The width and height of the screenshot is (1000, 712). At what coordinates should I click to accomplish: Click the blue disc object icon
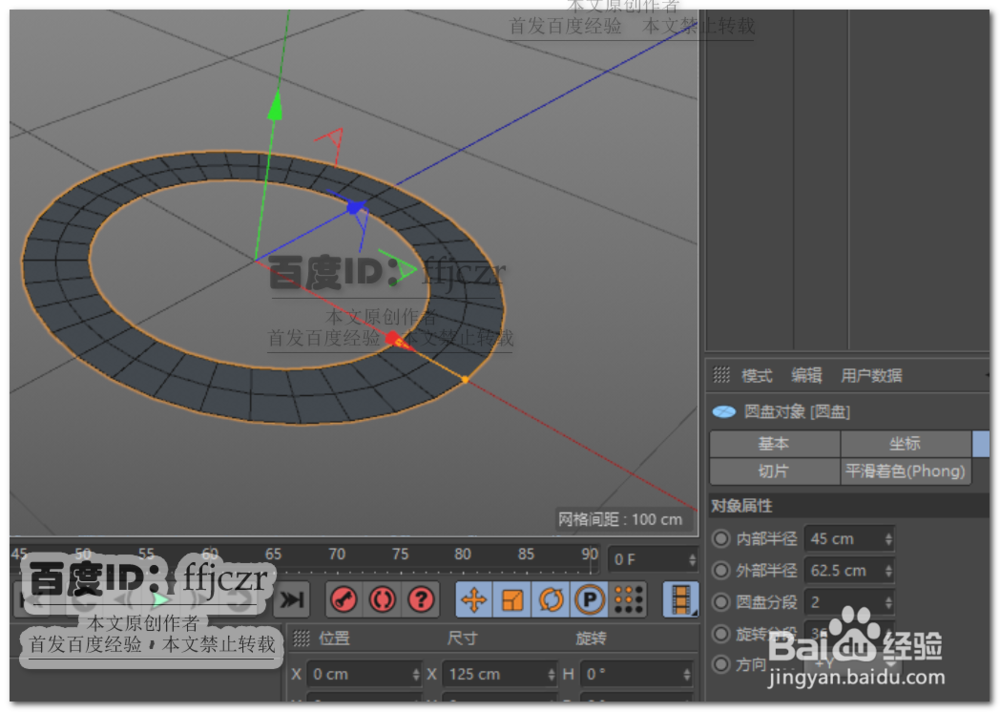[724, 412]
